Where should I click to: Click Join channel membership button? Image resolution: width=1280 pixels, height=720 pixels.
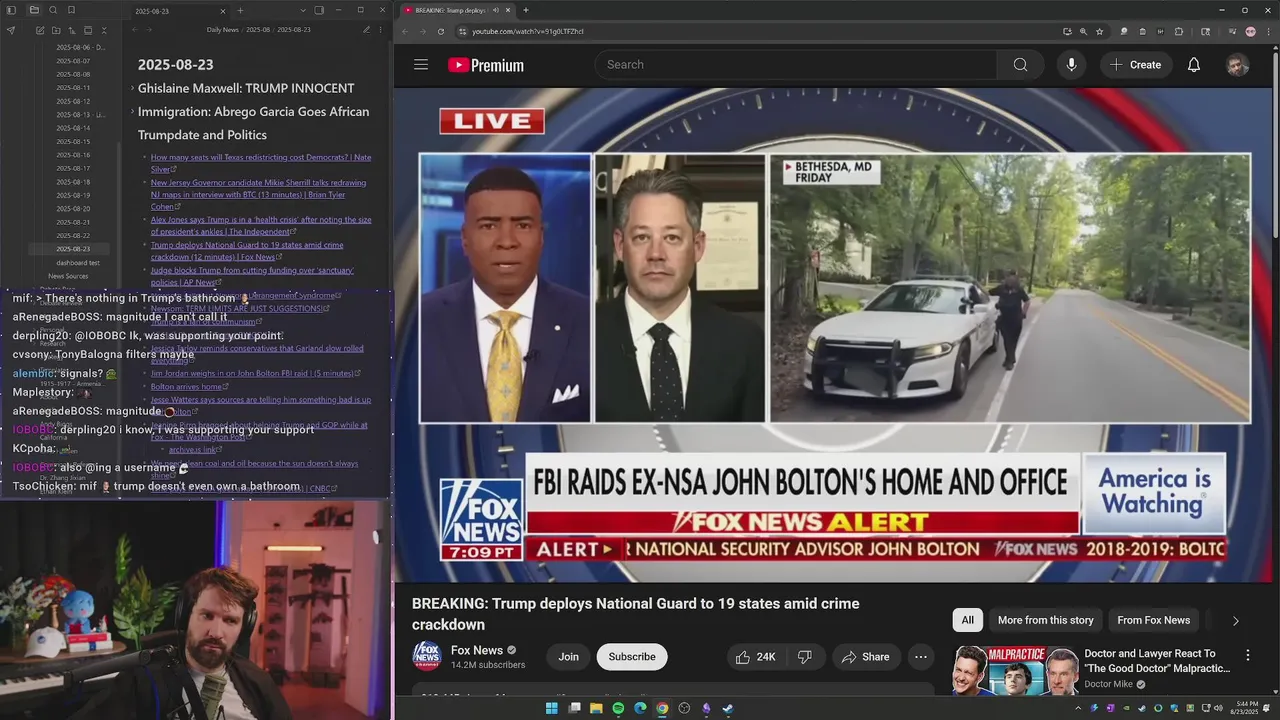pos(569,657)
